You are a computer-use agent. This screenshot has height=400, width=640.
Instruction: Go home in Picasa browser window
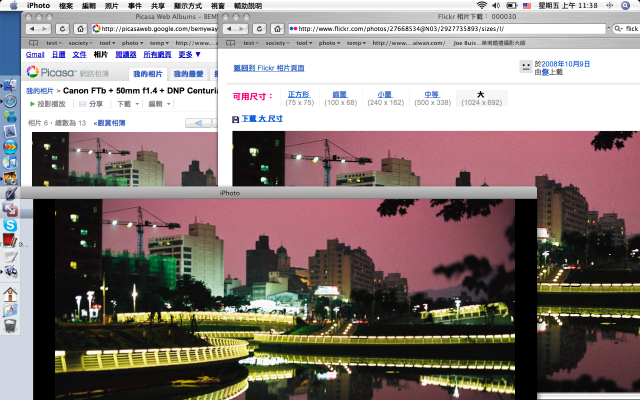(x=80, y=29)
